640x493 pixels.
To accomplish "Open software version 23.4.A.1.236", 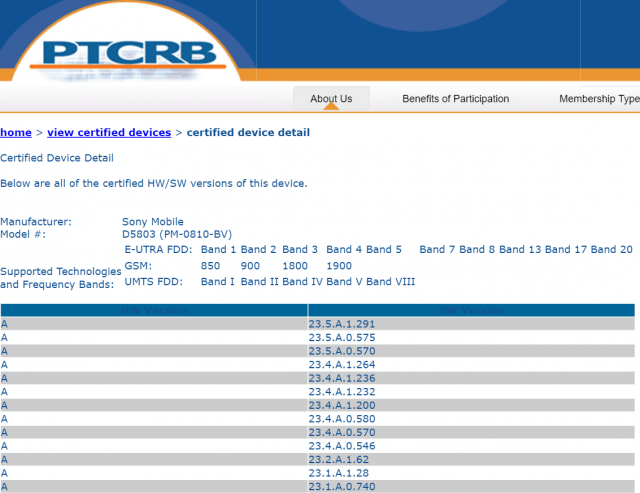I will (342, 378).
